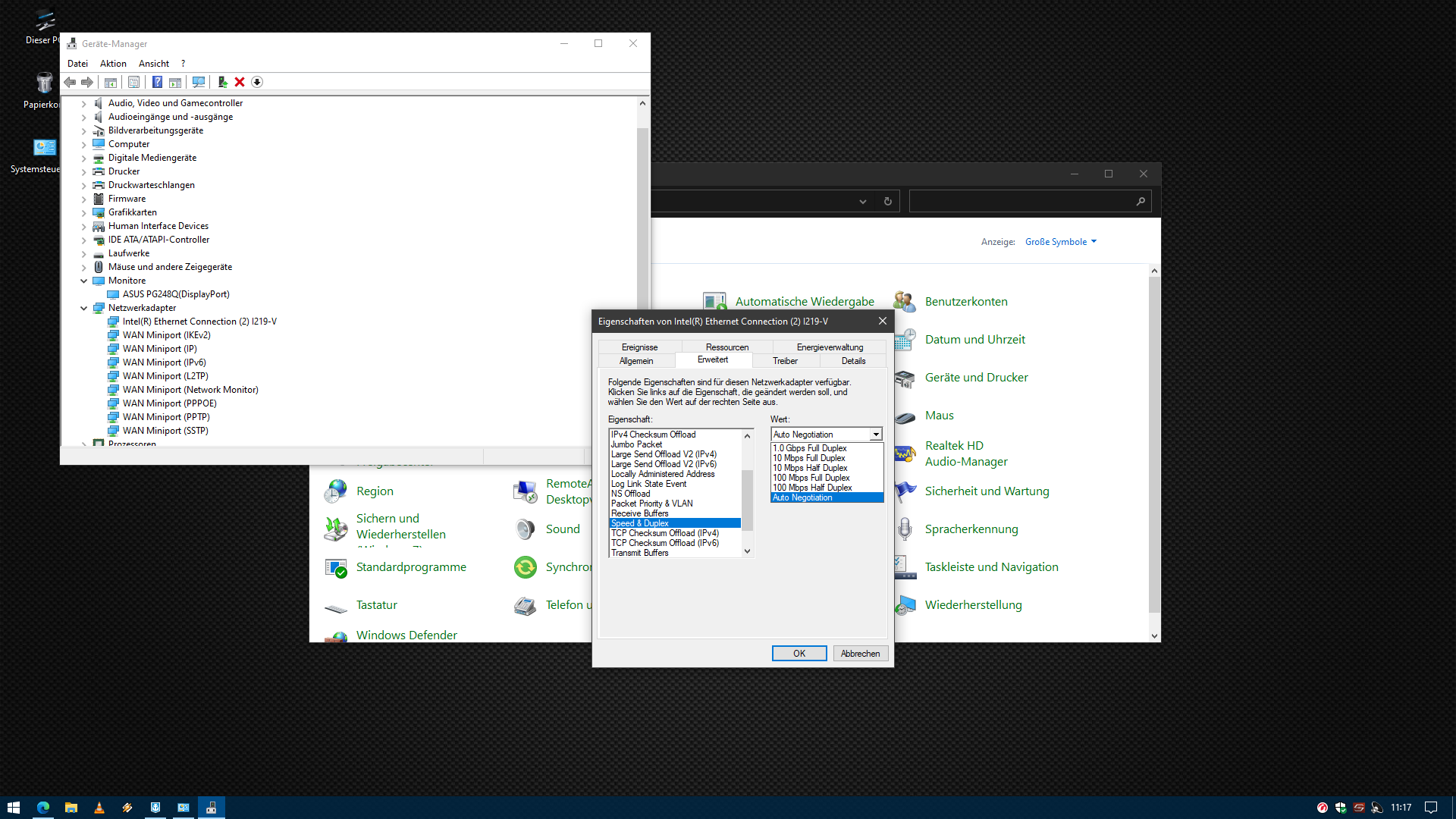Open Microsoft Edge from the taskbar
Viewport: 1456px width, 819px height.
pos(43,808)
